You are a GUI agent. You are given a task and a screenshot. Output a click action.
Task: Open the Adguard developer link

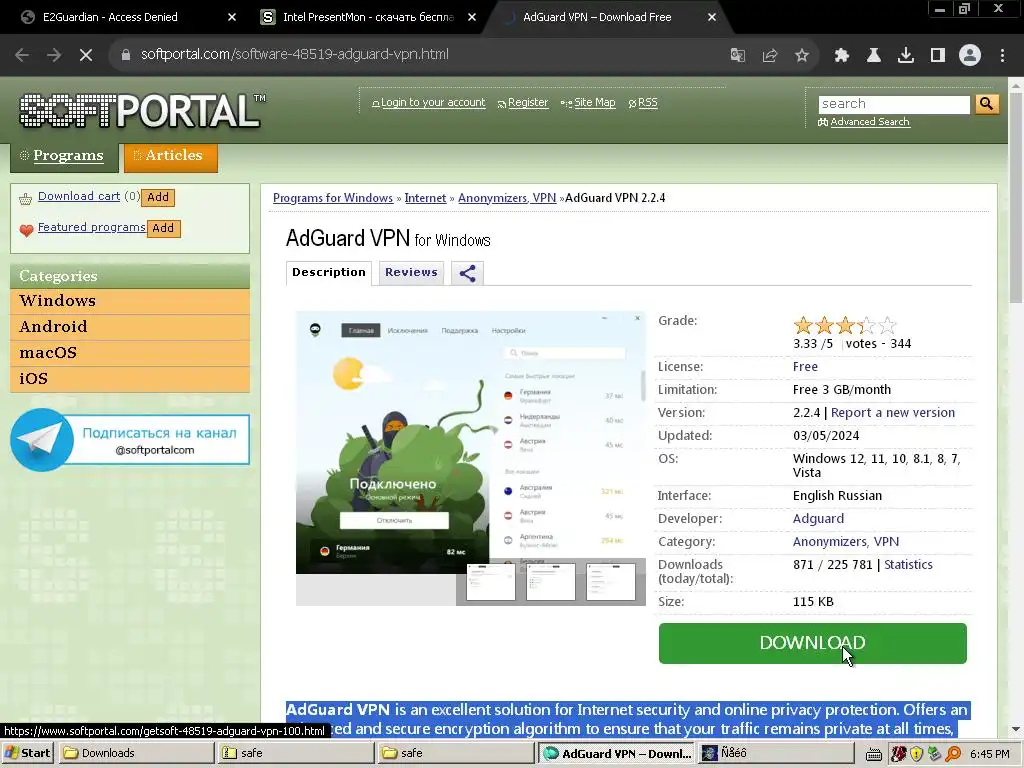[818, 519]
